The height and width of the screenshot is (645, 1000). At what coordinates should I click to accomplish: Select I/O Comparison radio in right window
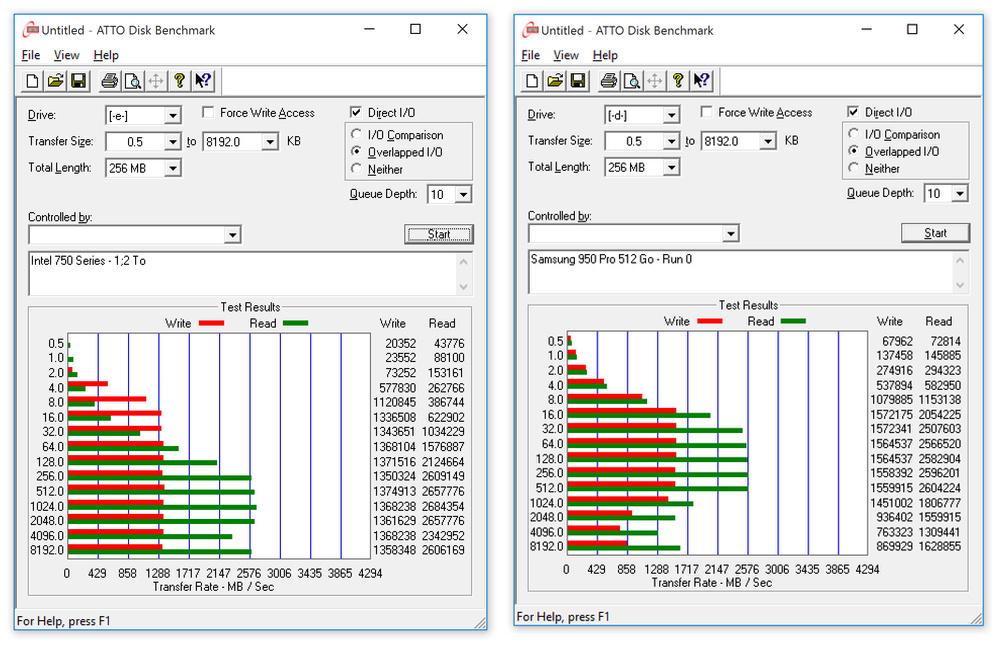[853, 134]
